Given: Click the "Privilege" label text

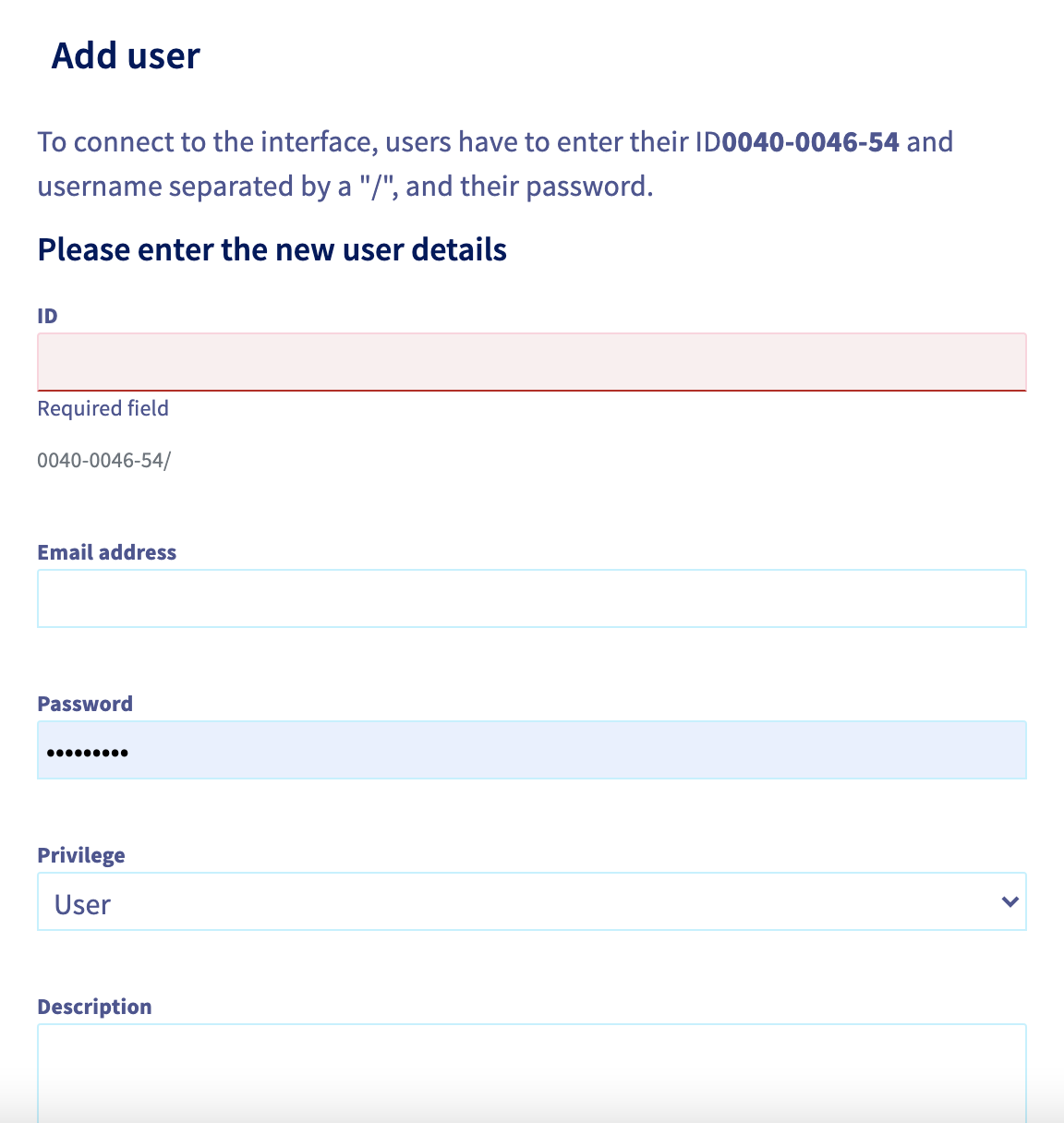Looking at the screenshot, I should [81, 855].
